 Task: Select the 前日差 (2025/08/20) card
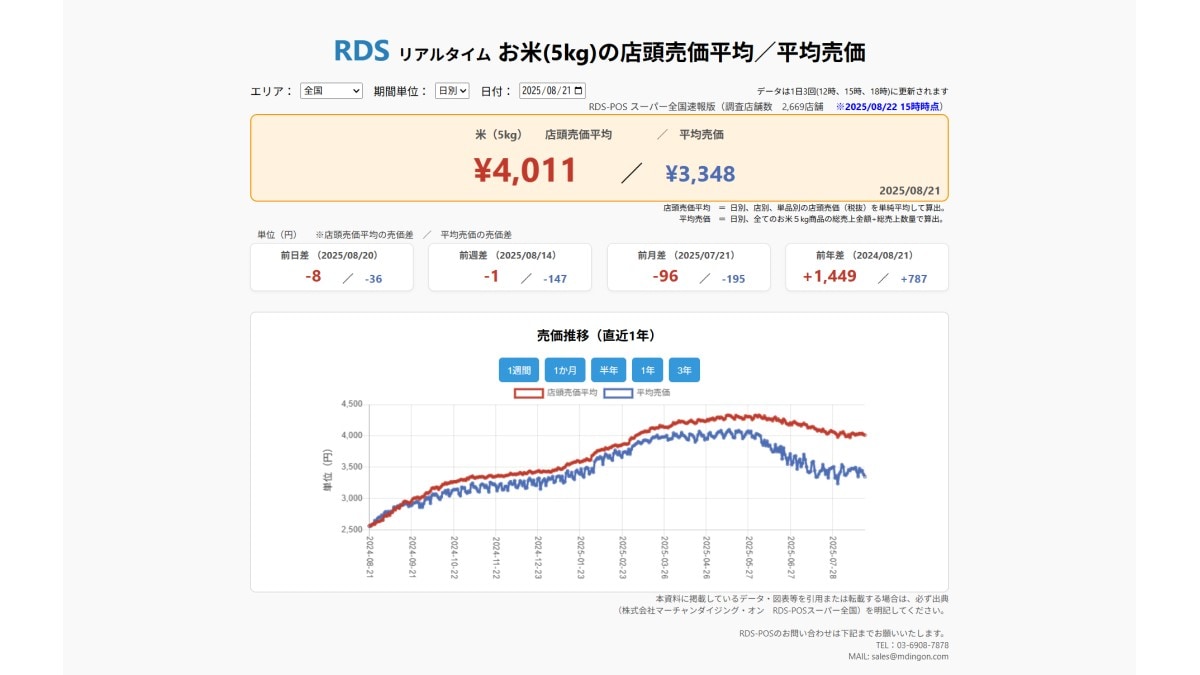pyautogui.click(x=332, y=267)
